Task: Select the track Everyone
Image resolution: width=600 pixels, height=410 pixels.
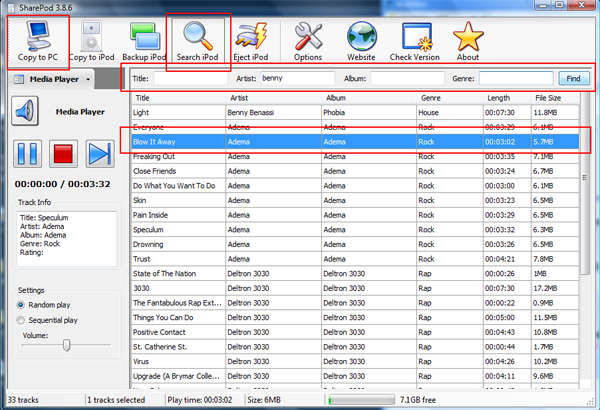Action: 355,127
